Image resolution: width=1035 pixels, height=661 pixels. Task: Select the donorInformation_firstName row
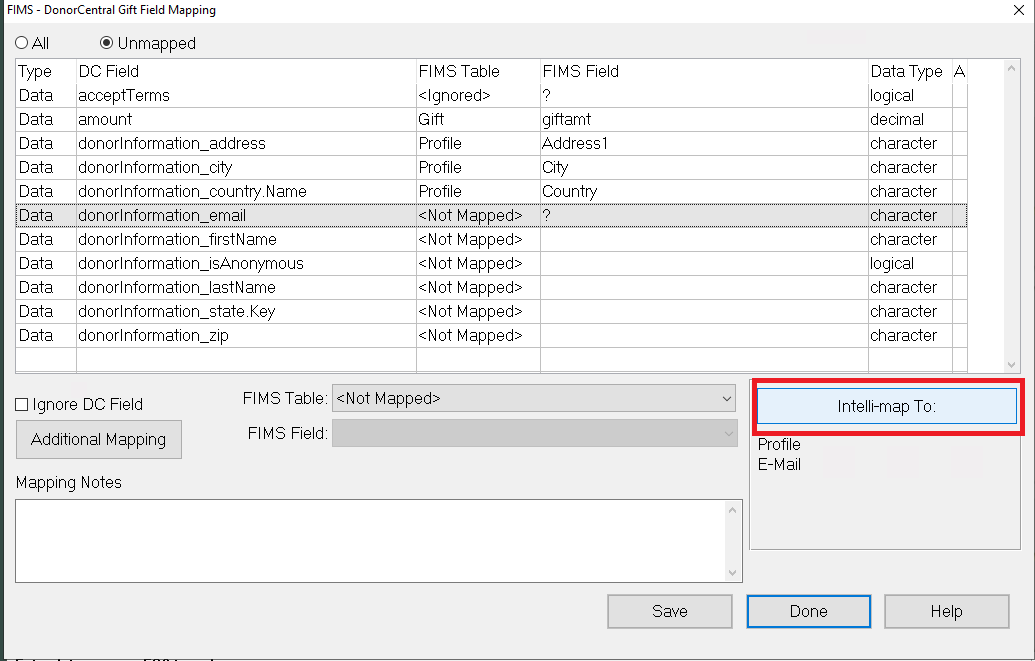tap(491, 240)
